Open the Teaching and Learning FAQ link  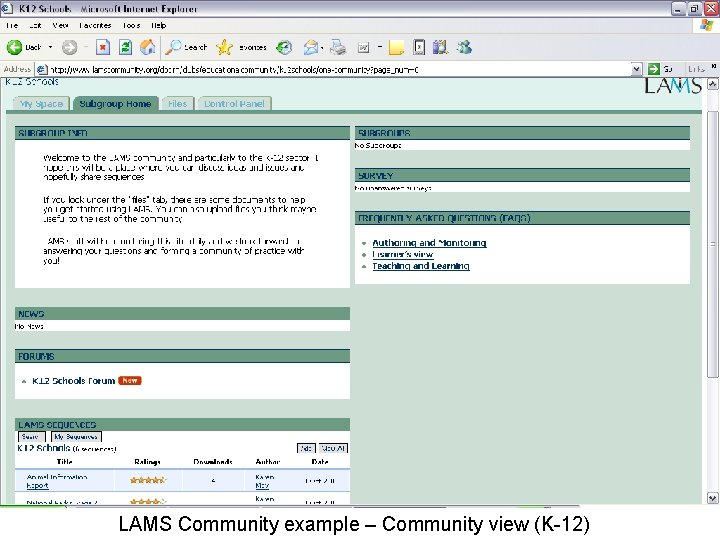[x=421, y=266]
